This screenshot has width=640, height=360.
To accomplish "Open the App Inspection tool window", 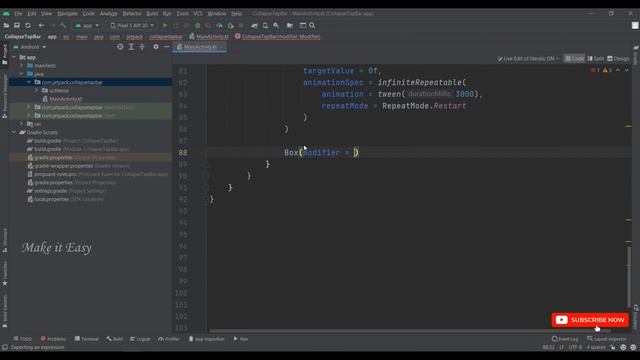I will [207, 339].
